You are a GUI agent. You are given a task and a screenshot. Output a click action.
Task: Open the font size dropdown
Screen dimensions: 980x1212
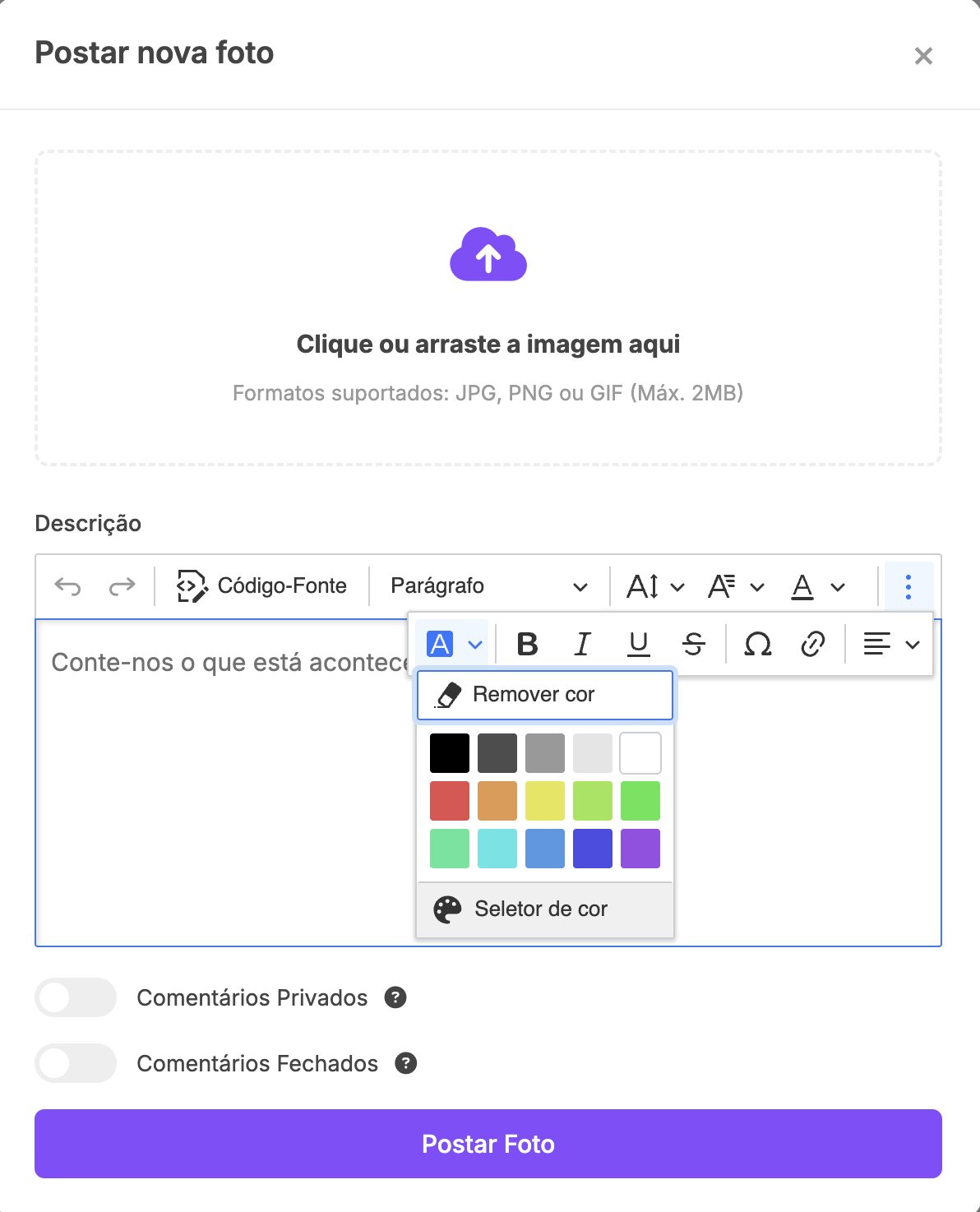pyautogui.click(x=654, y=586)
